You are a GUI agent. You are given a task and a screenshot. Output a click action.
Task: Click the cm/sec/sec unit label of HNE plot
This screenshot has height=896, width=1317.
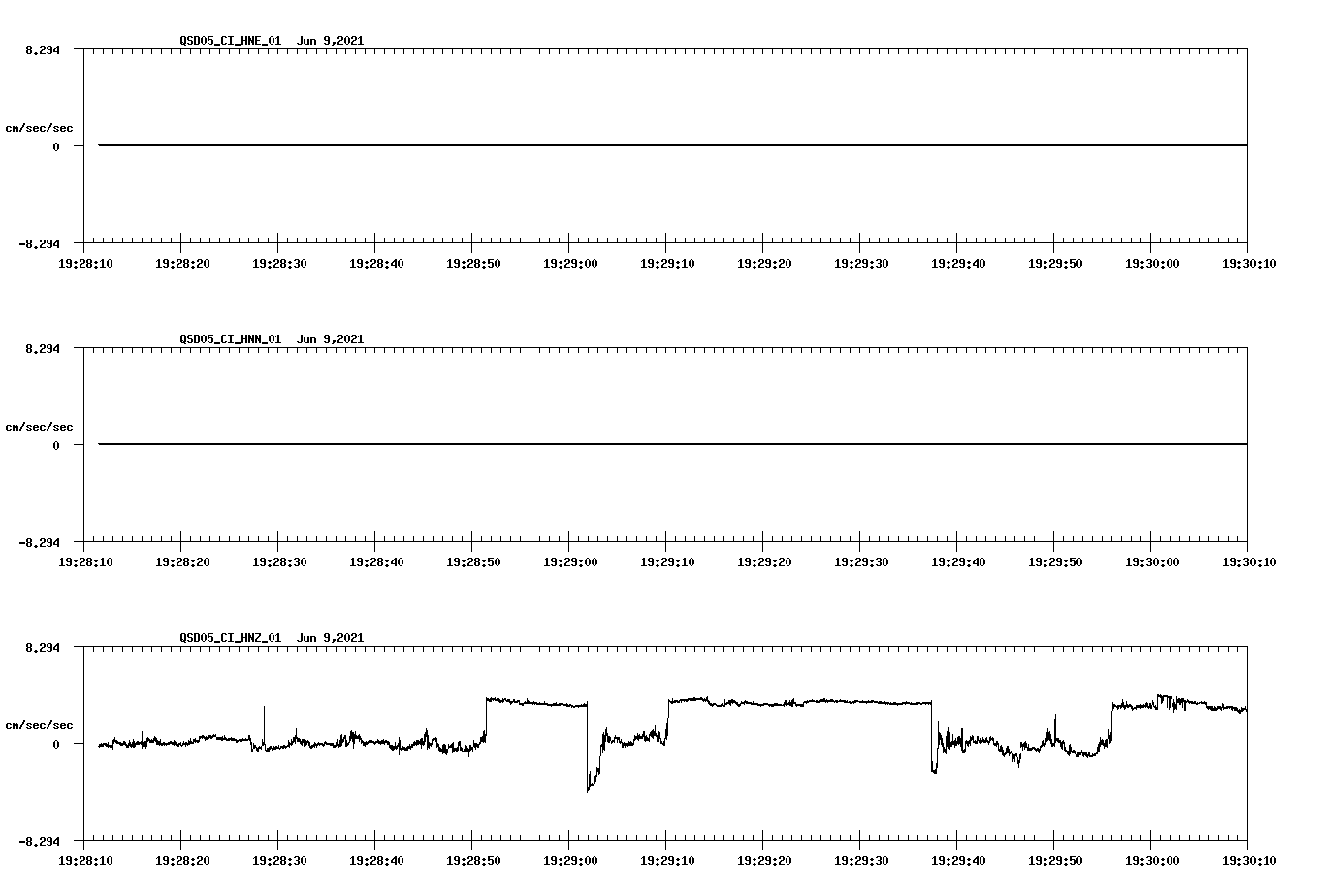point(39,128)
